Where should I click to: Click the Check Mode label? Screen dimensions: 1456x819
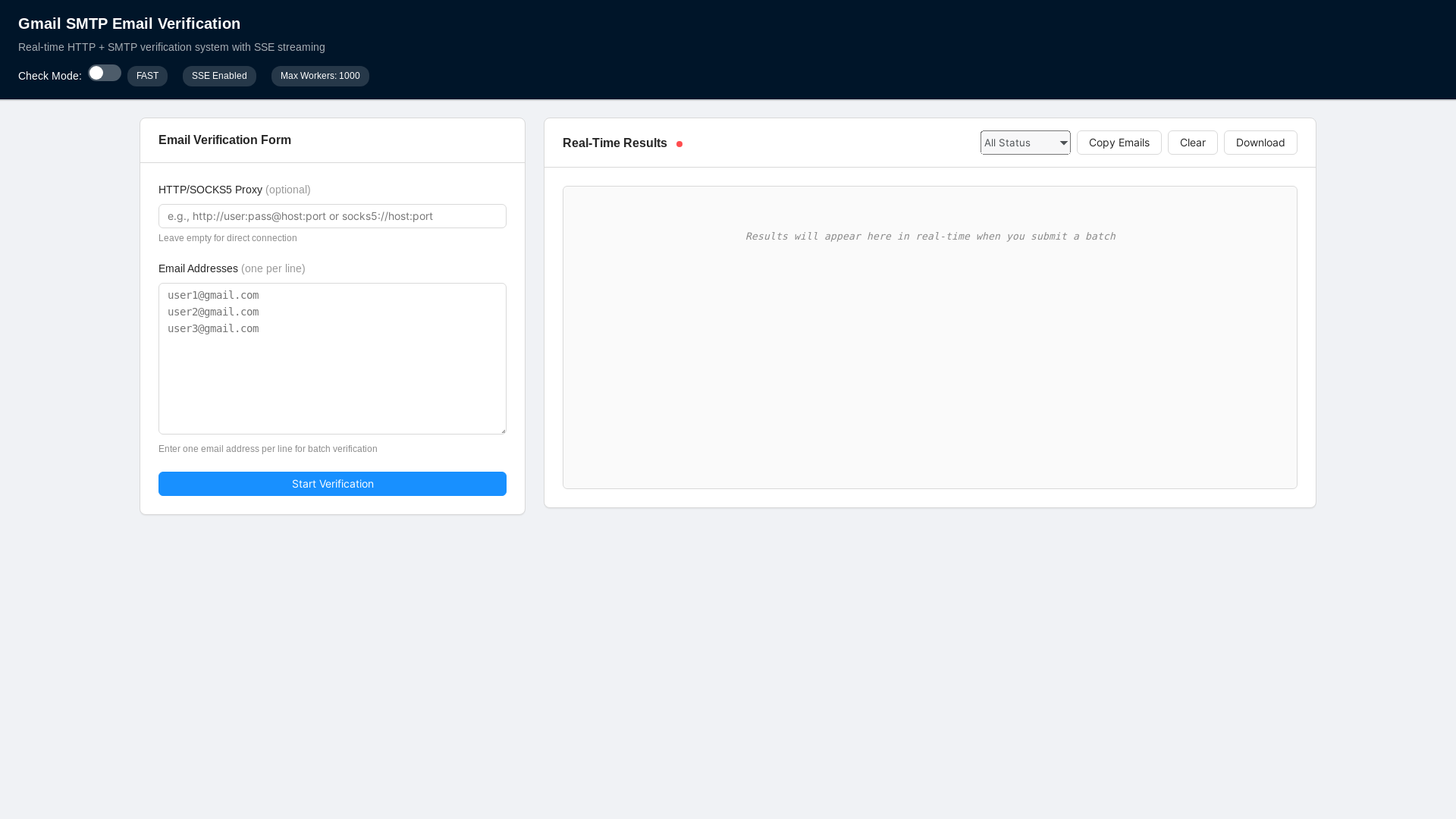click(50, 76)
